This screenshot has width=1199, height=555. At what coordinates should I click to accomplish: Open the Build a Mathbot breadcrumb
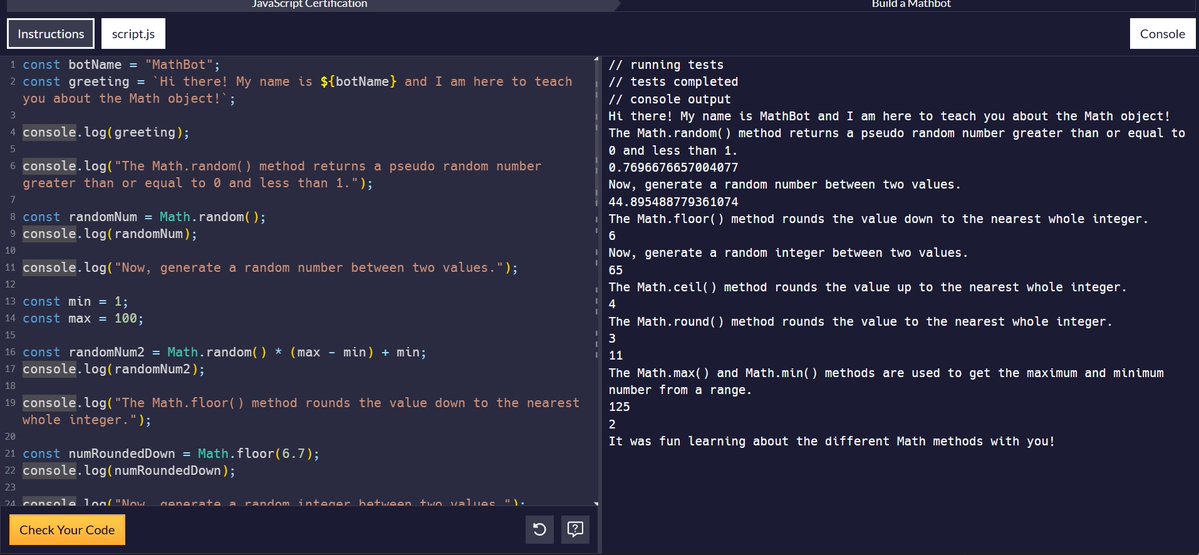911,4
